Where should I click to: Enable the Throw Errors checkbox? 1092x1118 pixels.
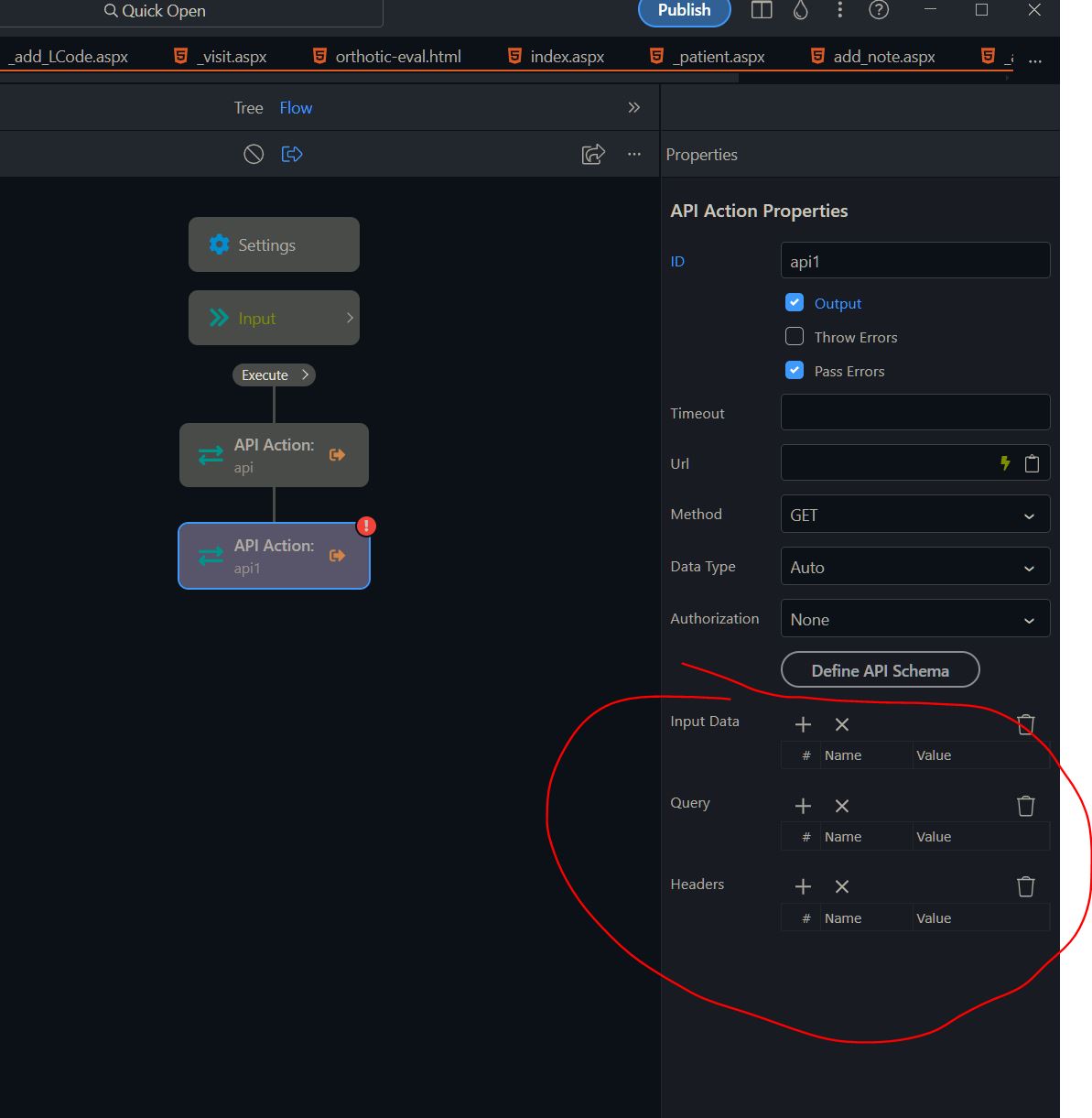[795, 337]
